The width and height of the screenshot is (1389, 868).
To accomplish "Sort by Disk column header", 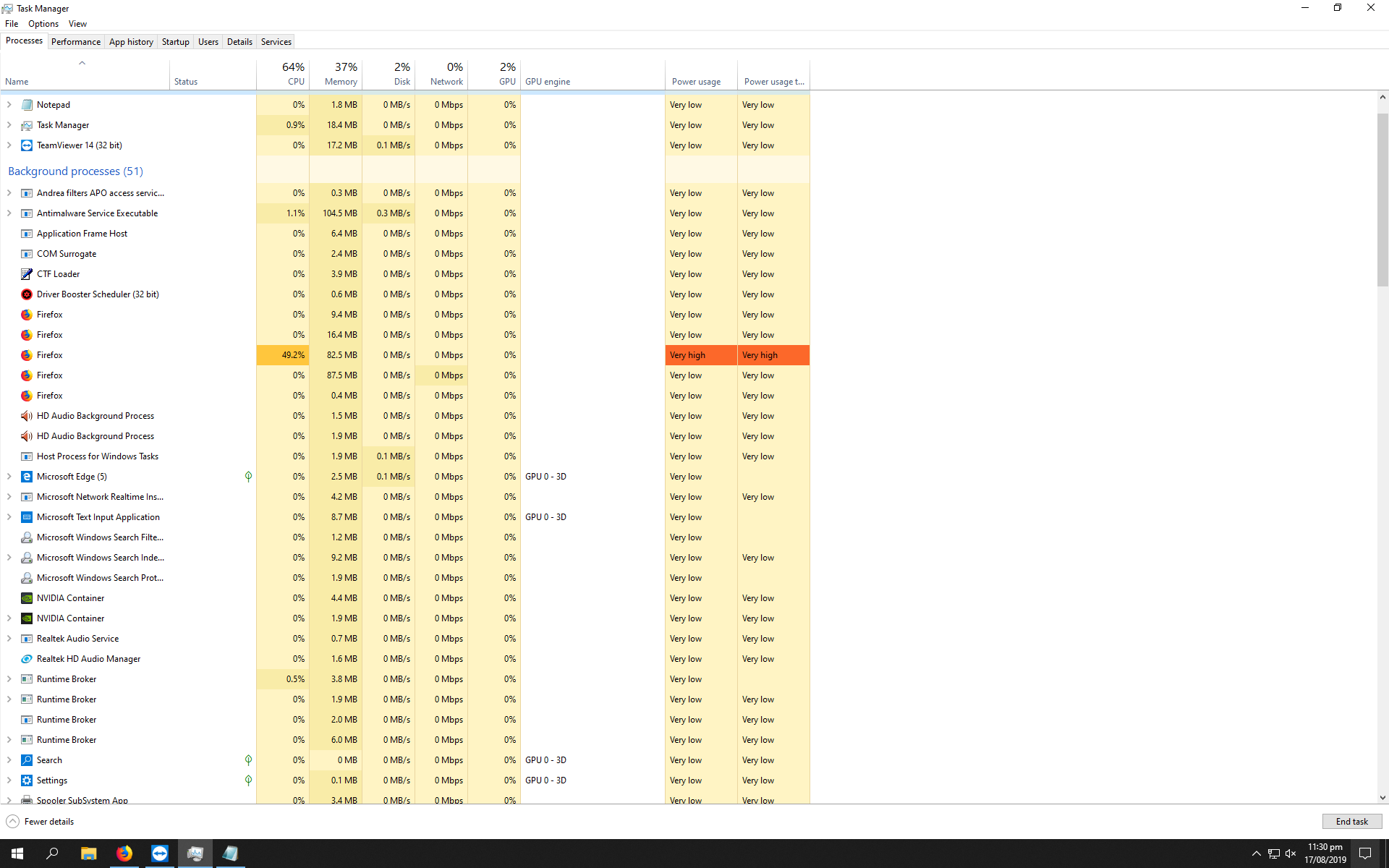I will (388, 74).
